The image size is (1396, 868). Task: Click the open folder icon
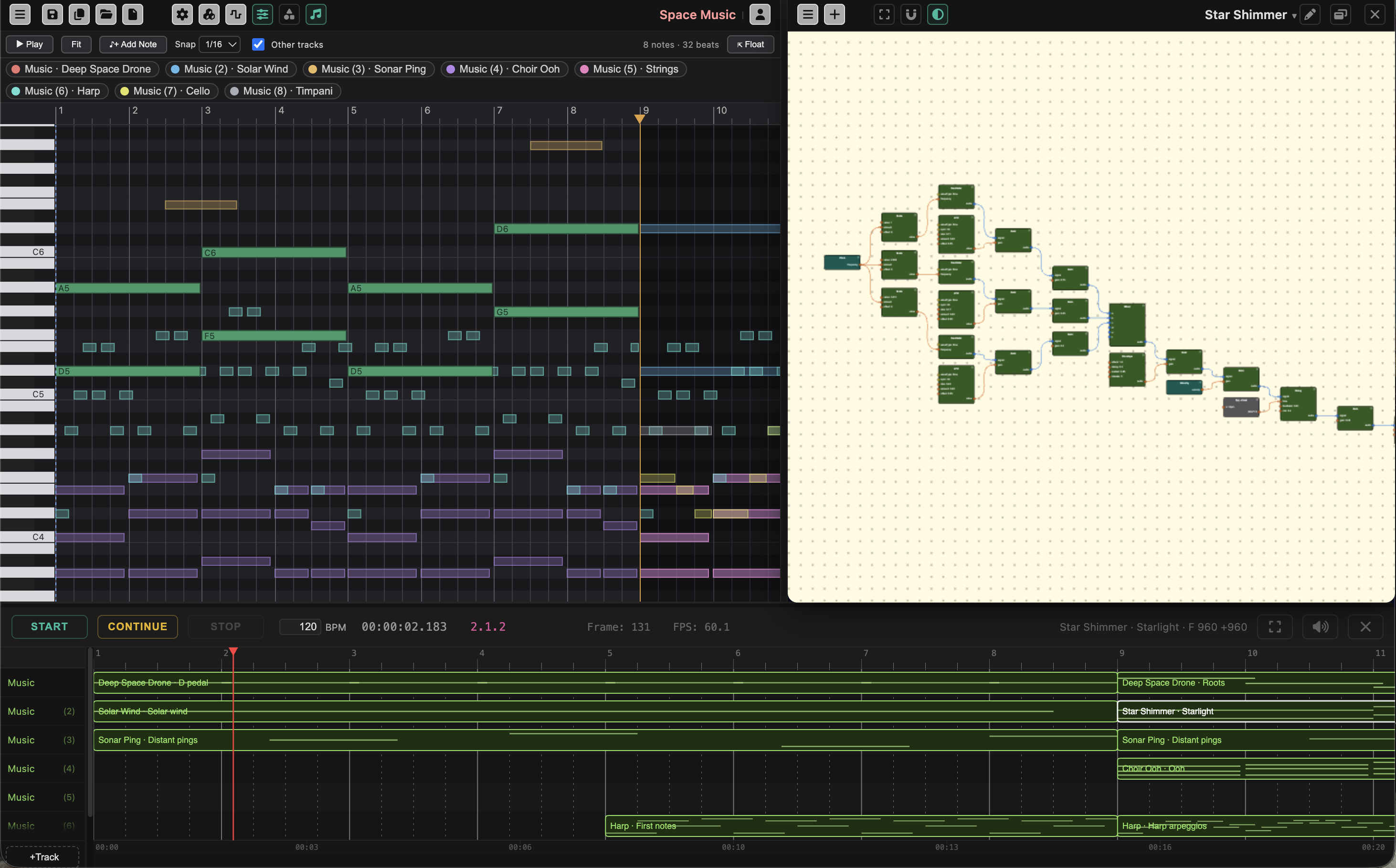point(106,14)
